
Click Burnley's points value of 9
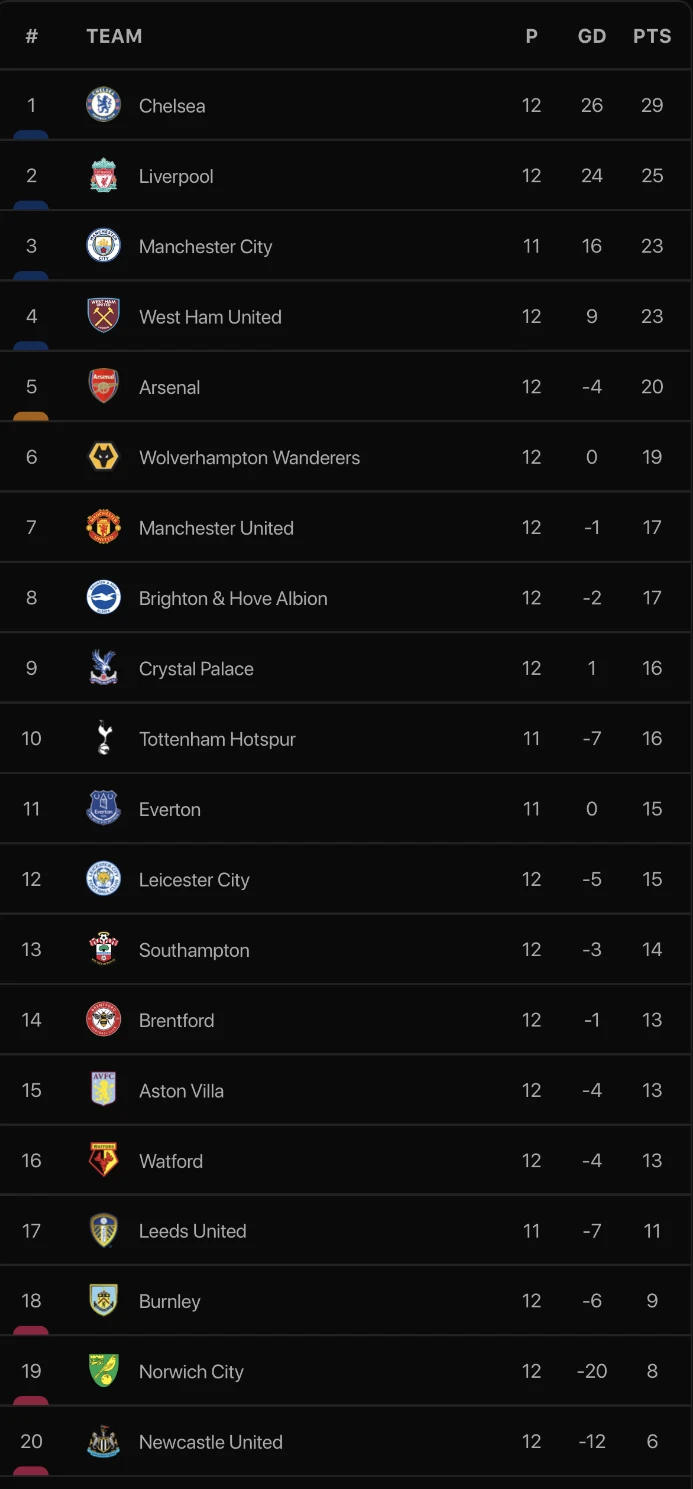tap(652, 1301)
